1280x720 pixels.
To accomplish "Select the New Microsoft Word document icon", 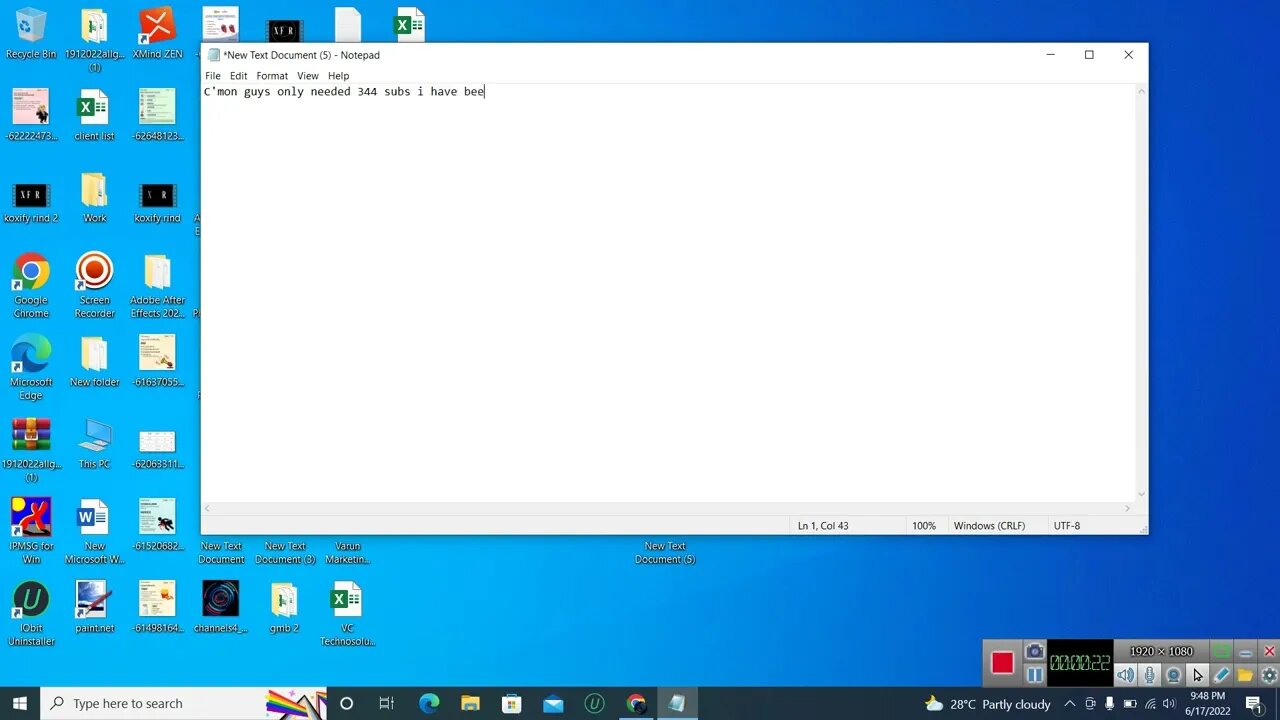I will pyautogui.click(x=94, y=531).
